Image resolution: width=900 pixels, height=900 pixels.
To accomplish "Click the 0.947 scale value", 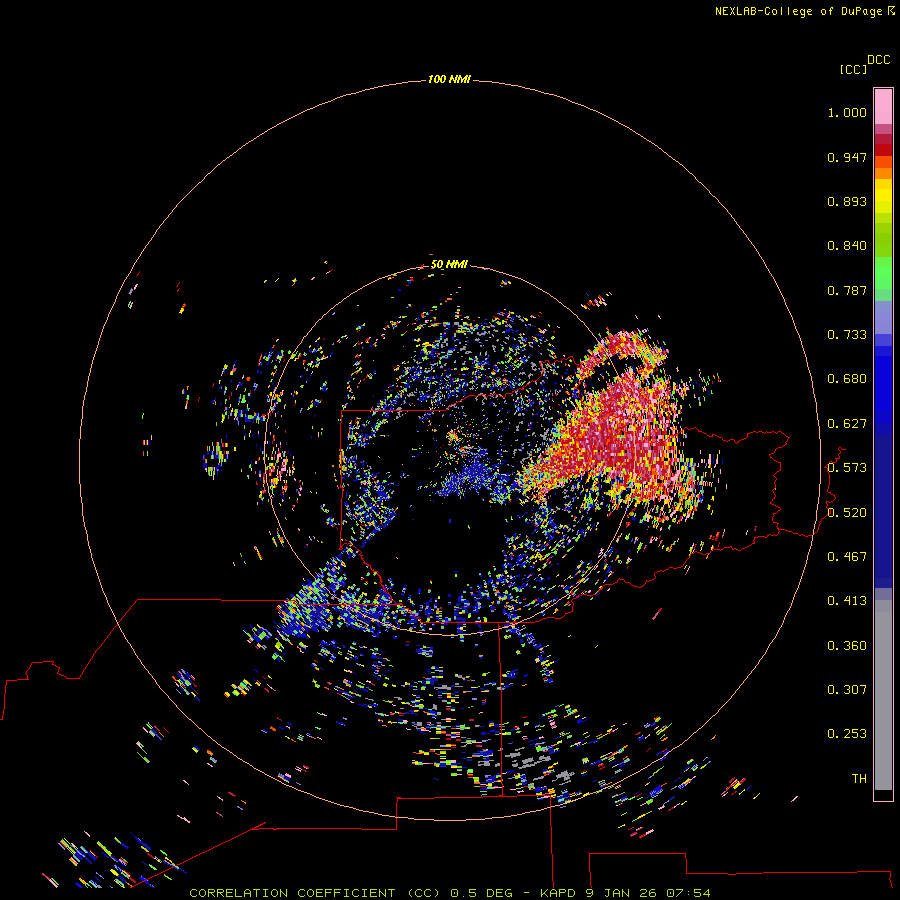I will point(847,157).
